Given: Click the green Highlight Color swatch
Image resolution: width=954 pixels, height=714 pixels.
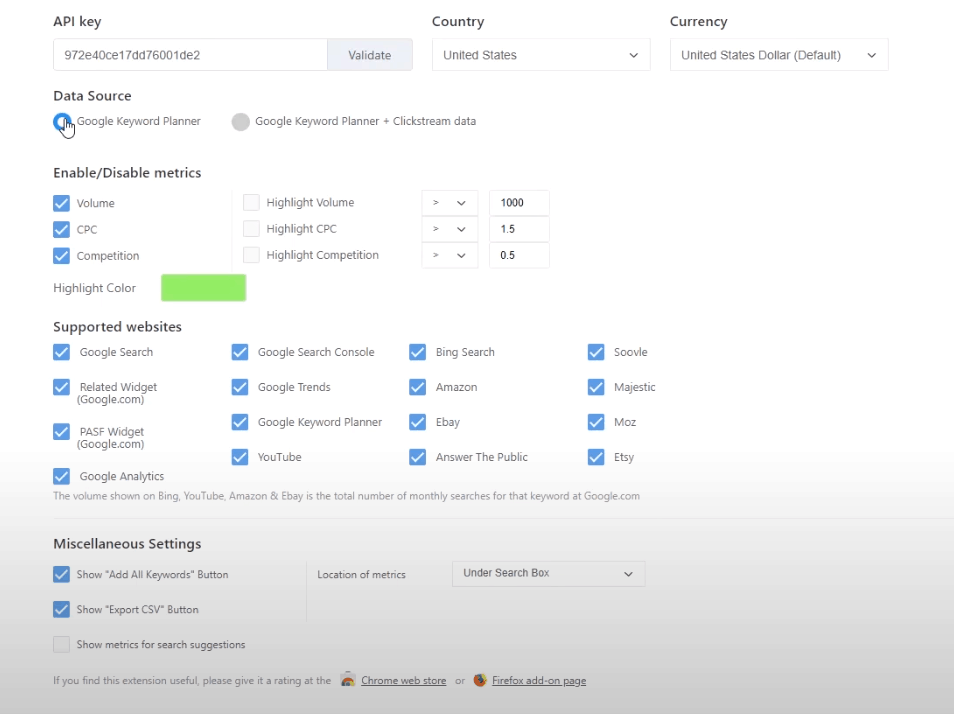Looking at the screenshot, I should coord(203,288).
